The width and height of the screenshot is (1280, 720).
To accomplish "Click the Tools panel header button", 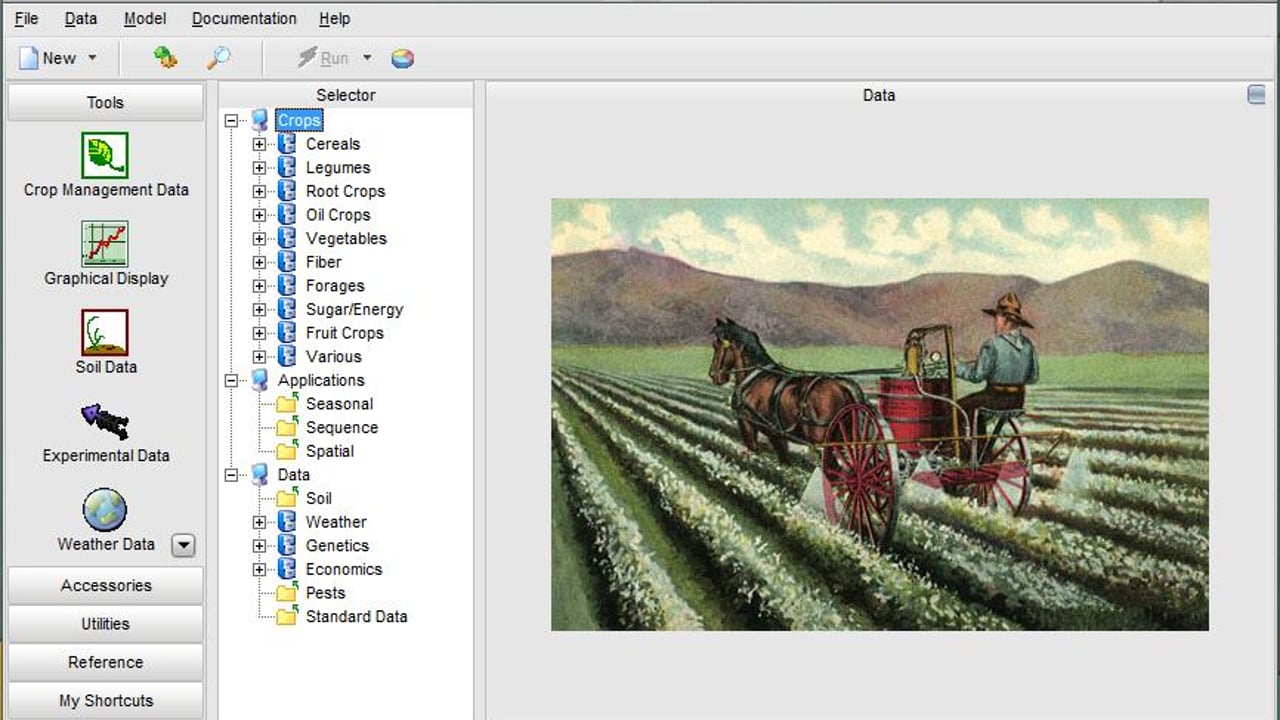I will coord(105,102).
